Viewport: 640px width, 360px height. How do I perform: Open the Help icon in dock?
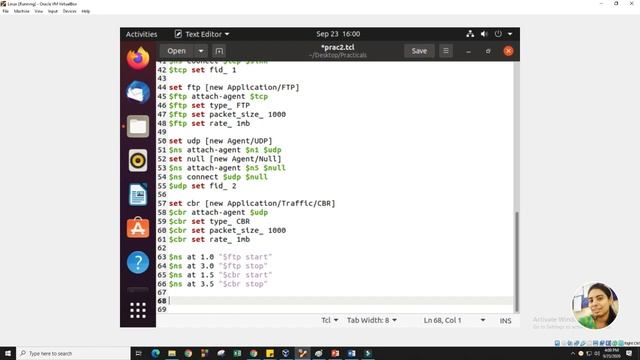pos(138,262)
